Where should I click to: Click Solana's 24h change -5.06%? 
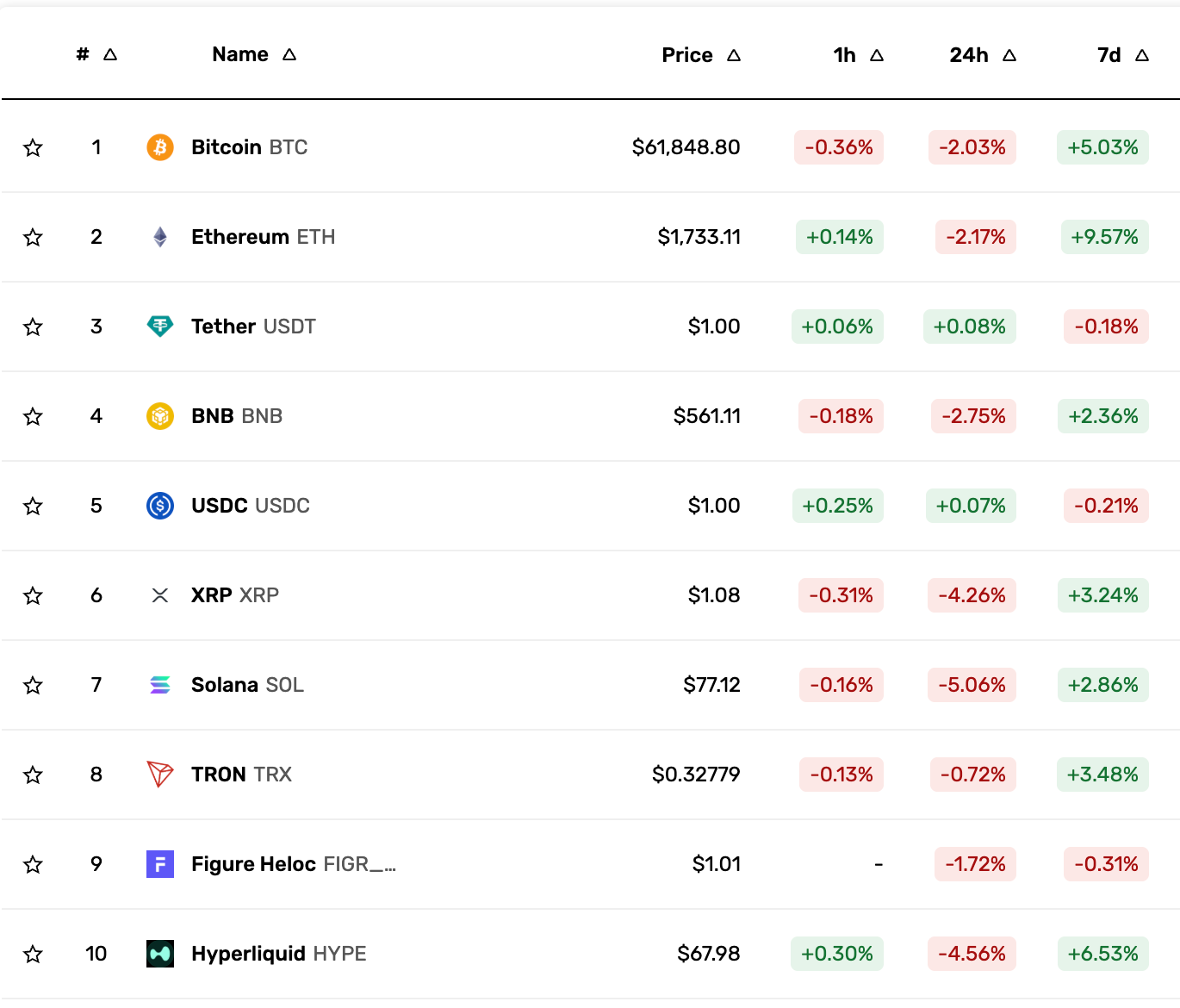tap(972, 685)
